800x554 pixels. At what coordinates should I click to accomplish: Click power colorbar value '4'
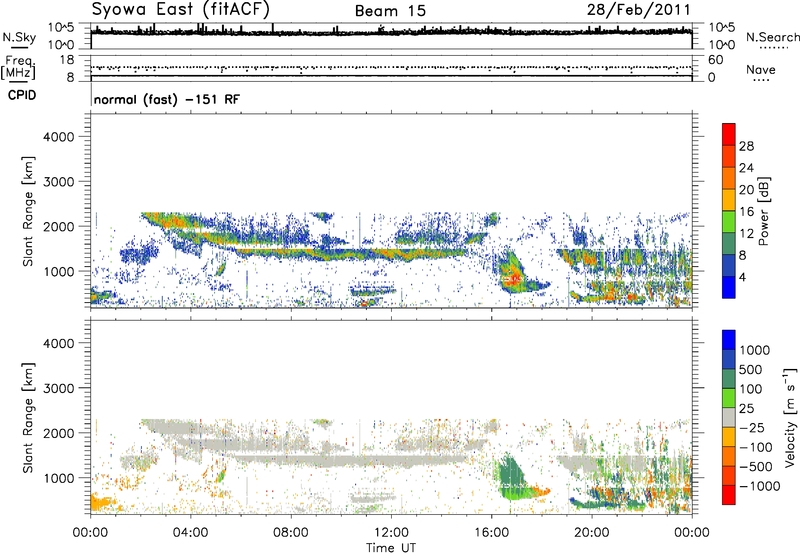point(742,277)
